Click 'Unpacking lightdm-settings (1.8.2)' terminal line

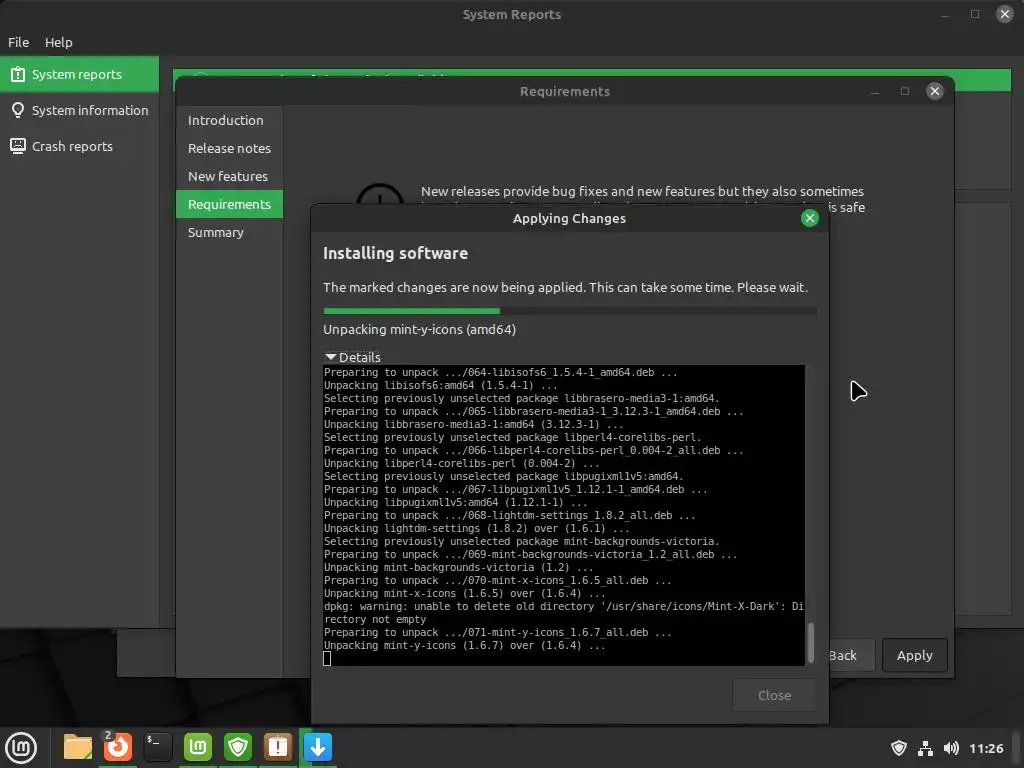click(477, 528)
